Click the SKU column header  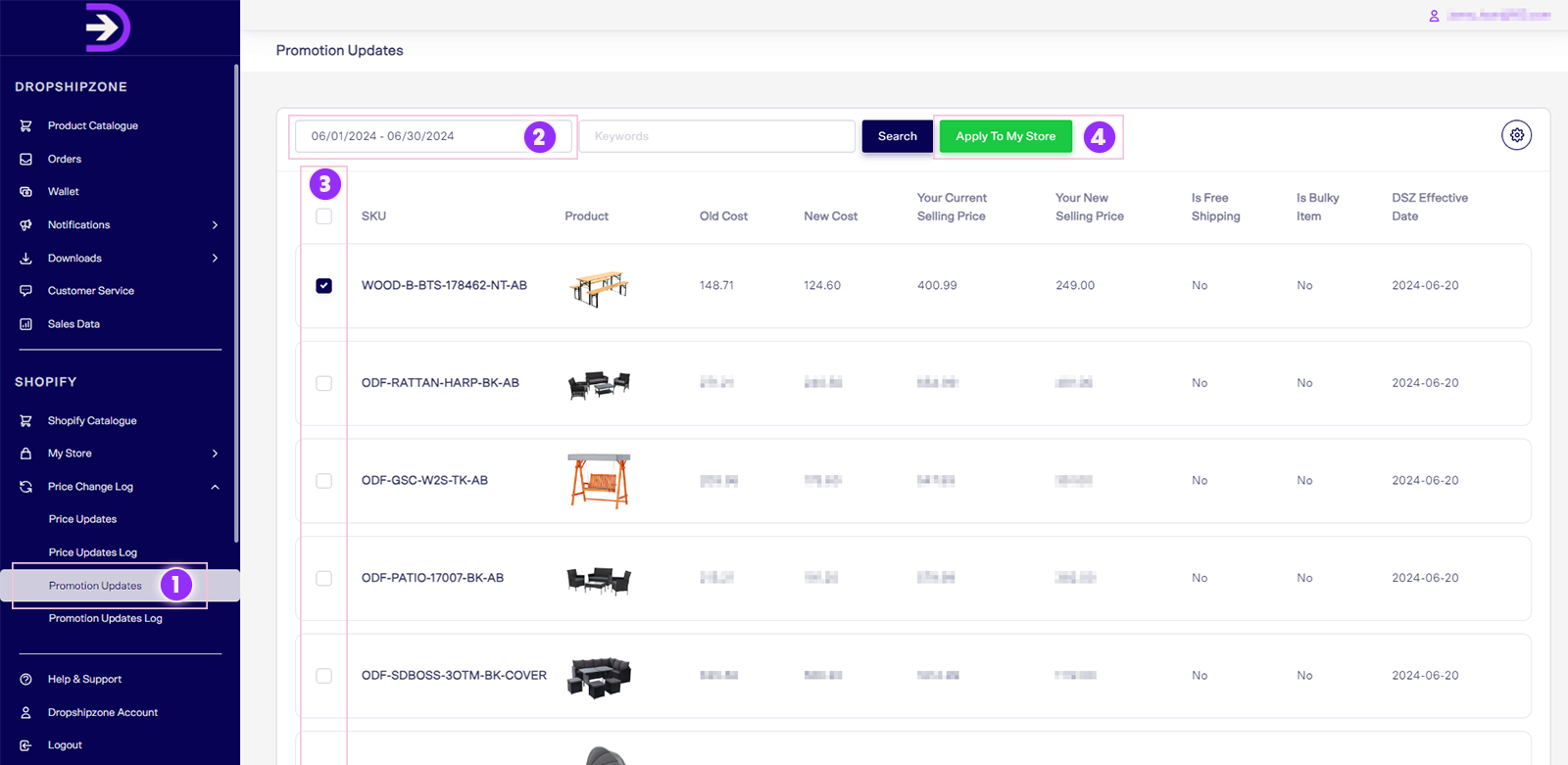[x=373, y=216]
